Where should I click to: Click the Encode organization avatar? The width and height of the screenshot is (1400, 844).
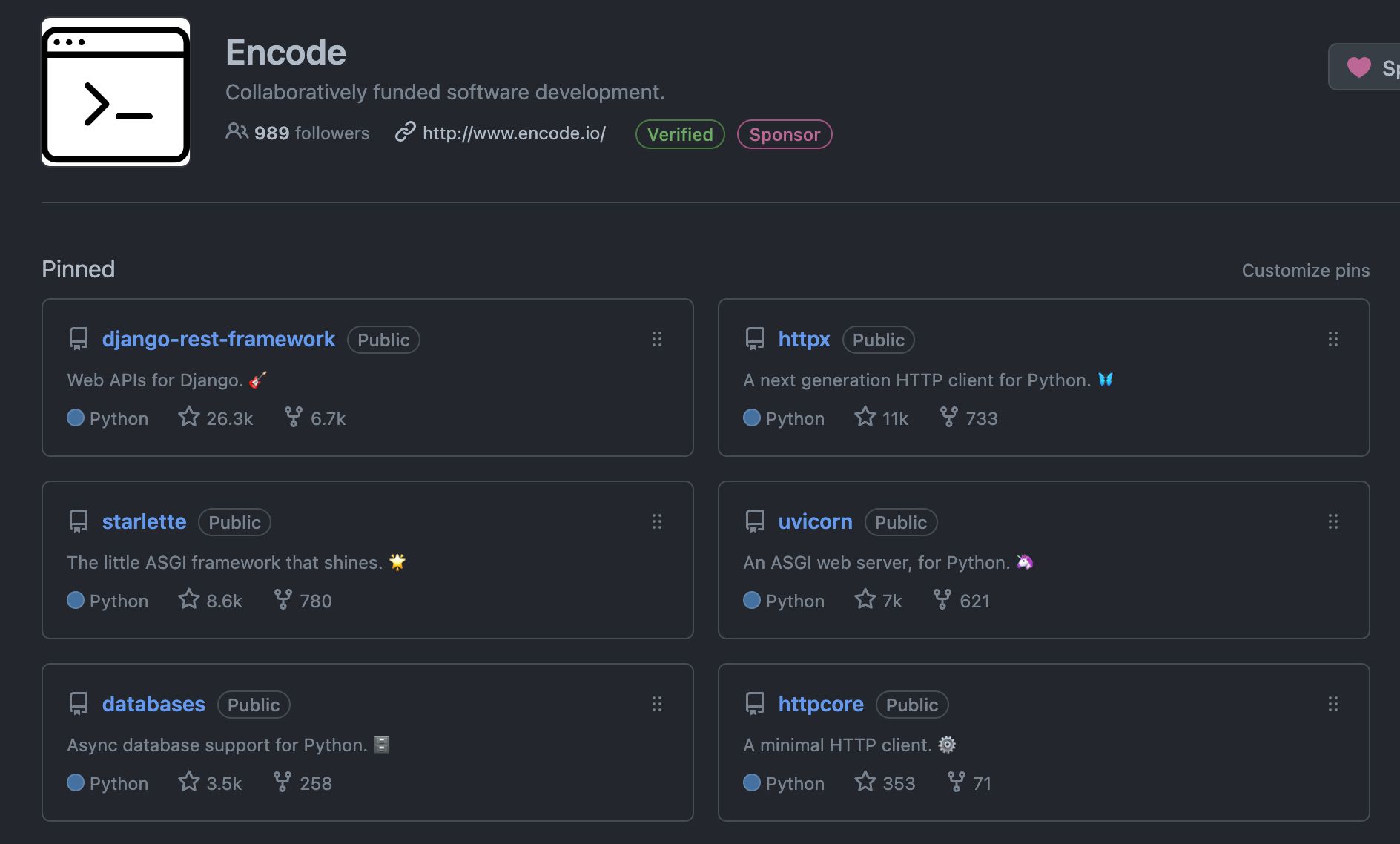116,92
